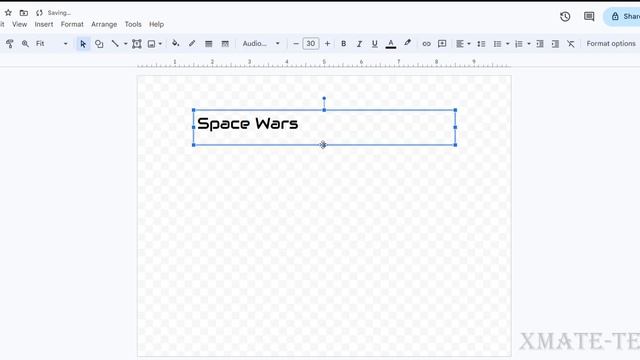The width and height of the screenshot is (640, 360).
Task: Decrease font size with minus button
Action: coord(296,44)
